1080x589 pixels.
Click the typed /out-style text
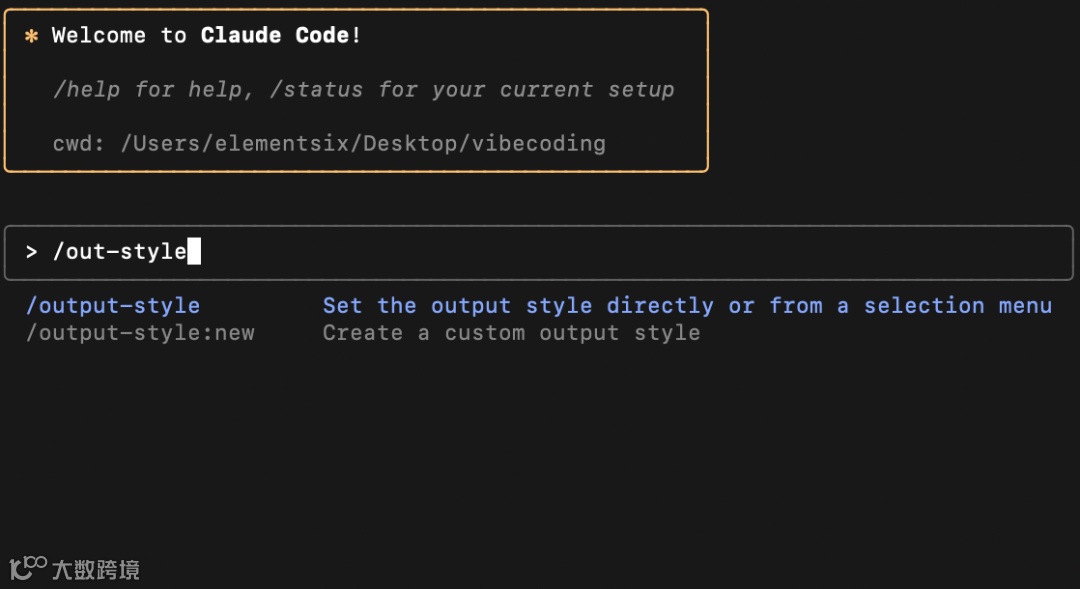[x=119, y=252]
